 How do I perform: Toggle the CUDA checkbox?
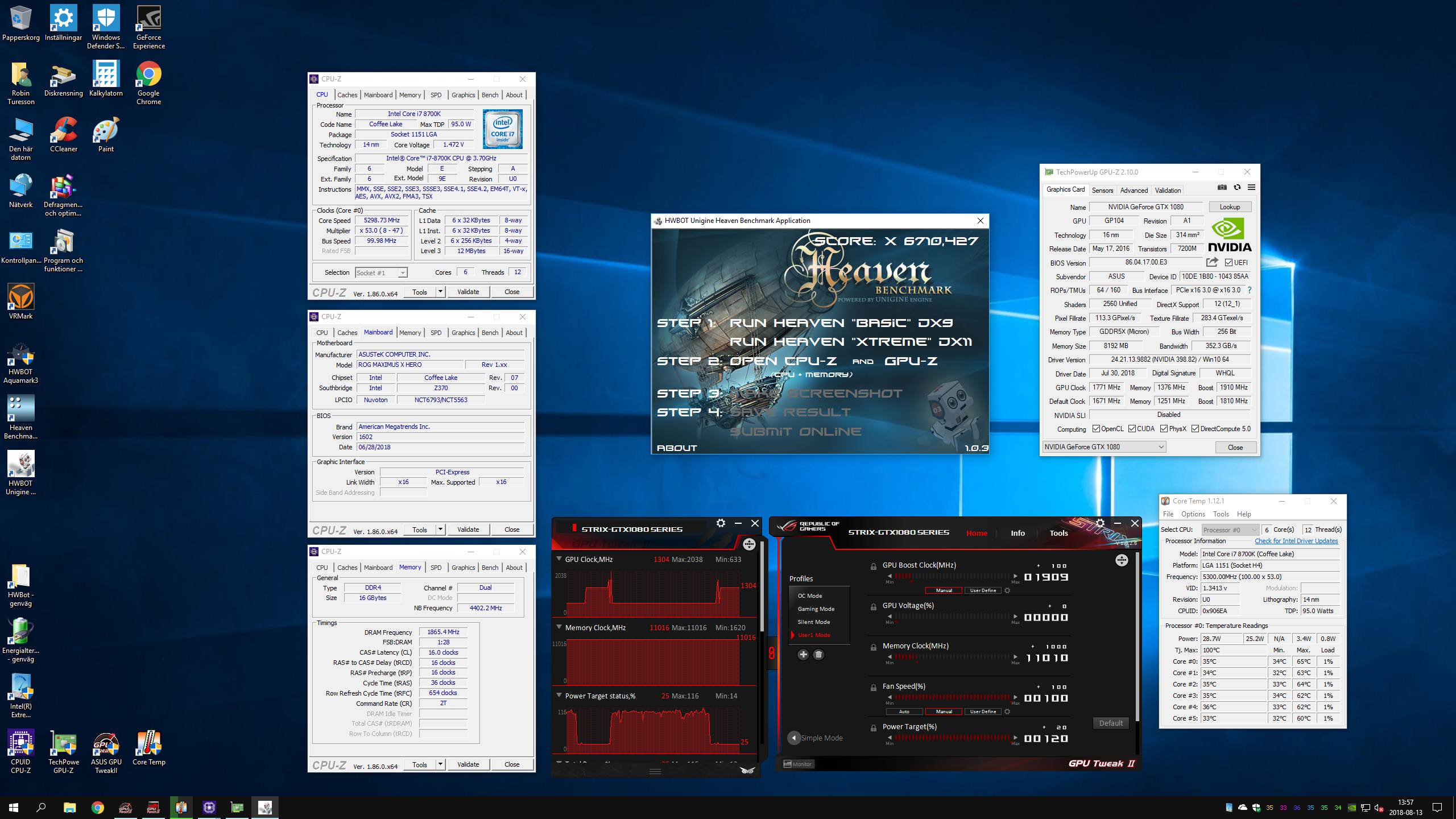[x=1132, y=429]
